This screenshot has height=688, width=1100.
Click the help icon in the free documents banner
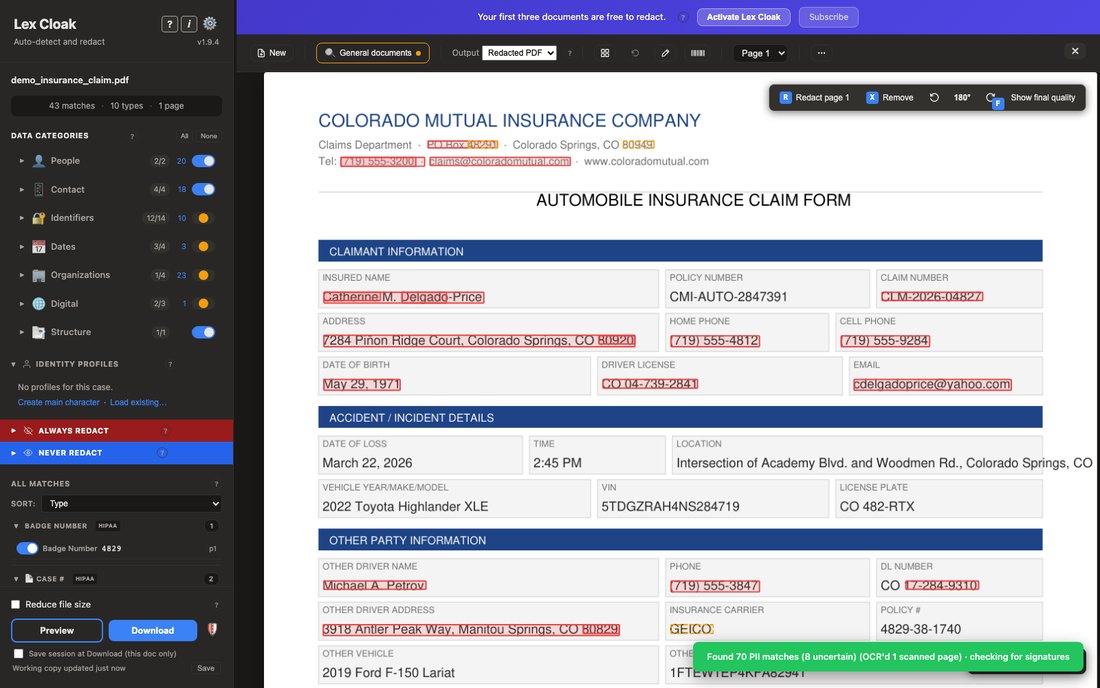tap(683, 18)
